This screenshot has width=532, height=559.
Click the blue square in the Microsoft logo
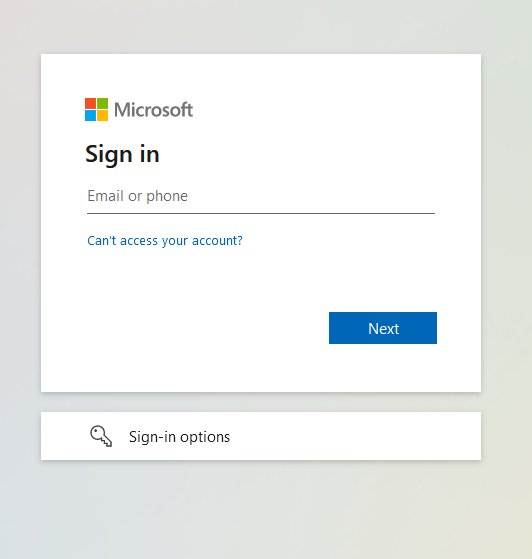tap(90, 116)
